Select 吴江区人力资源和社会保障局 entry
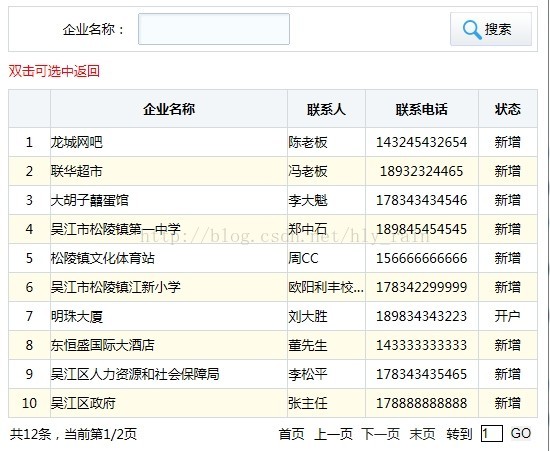The height and width of the screenshot is (451, 550). click(x=135, y=374)
